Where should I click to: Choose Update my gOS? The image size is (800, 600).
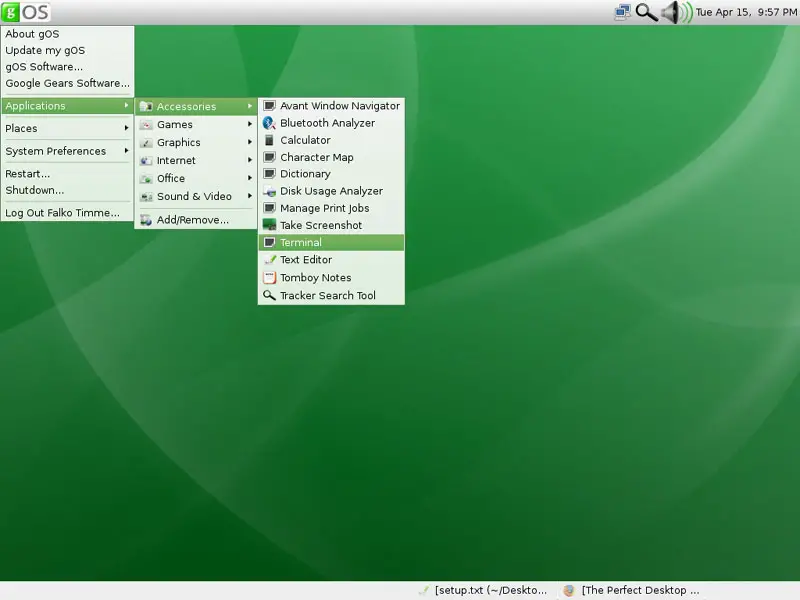67,51
